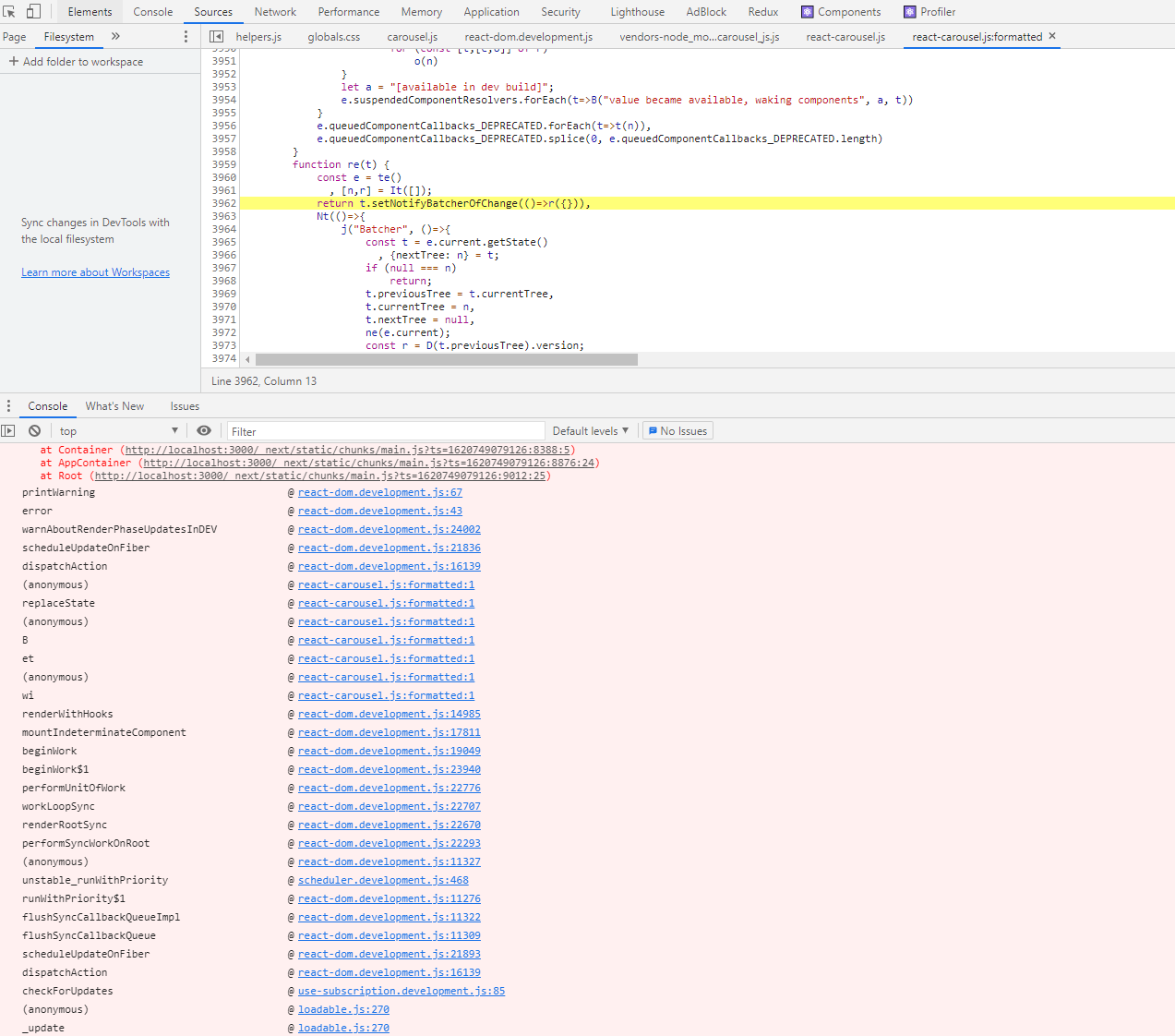Open the Default levels dropdown
1175x1036 pixels.
591,431
